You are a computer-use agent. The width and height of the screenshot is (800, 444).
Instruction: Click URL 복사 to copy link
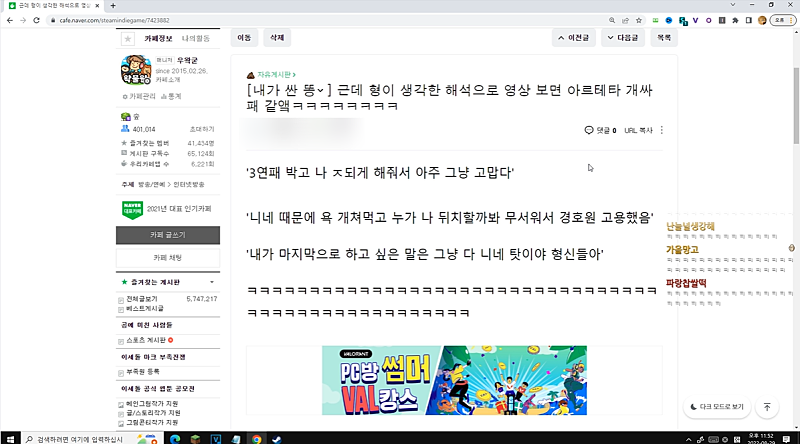coord(638,131)
